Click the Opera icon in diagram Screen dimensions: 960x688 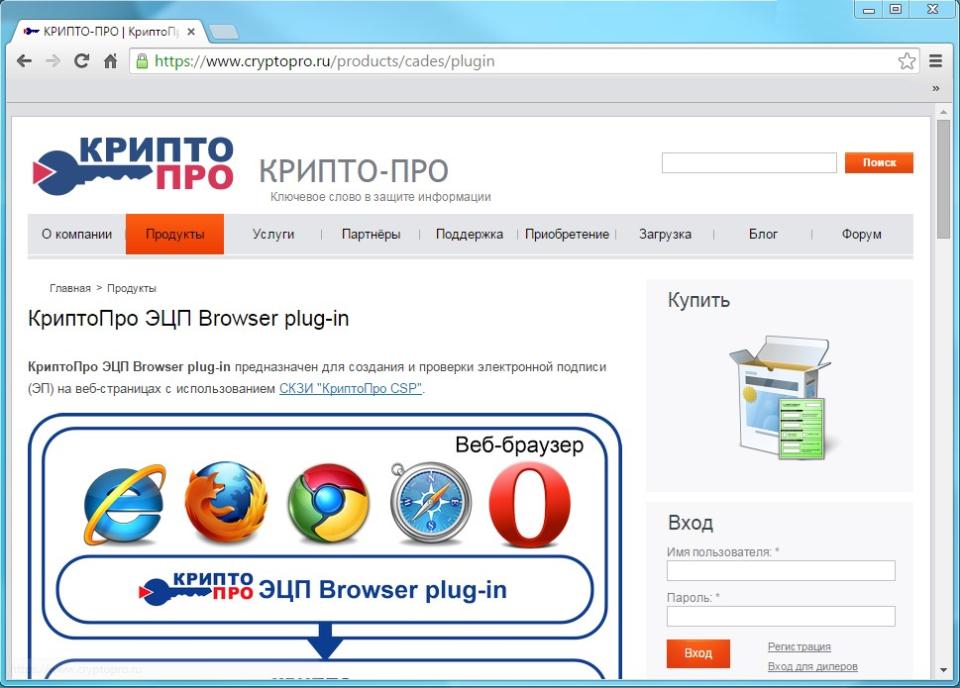pos(530,504)
